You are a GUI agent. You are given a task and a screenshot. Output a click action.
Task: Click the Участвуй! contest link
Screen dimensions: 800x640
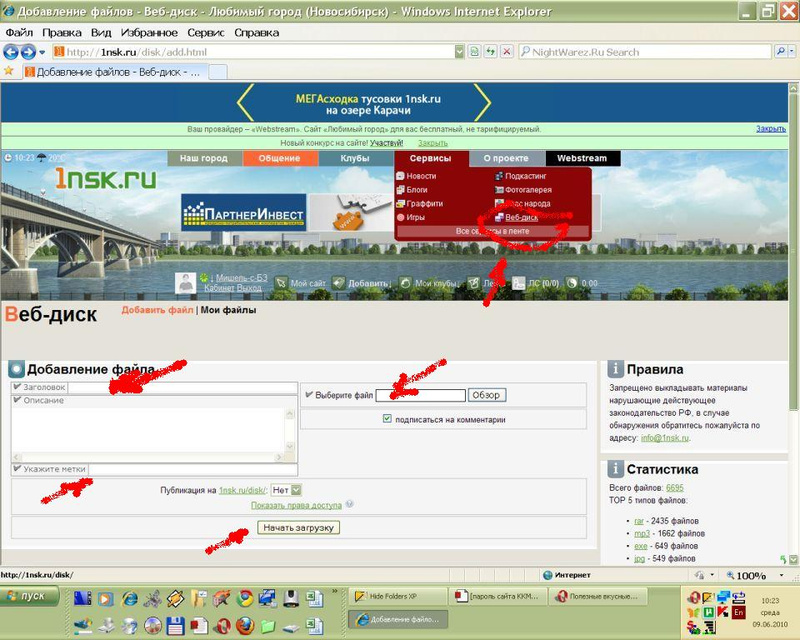point(386,143)
